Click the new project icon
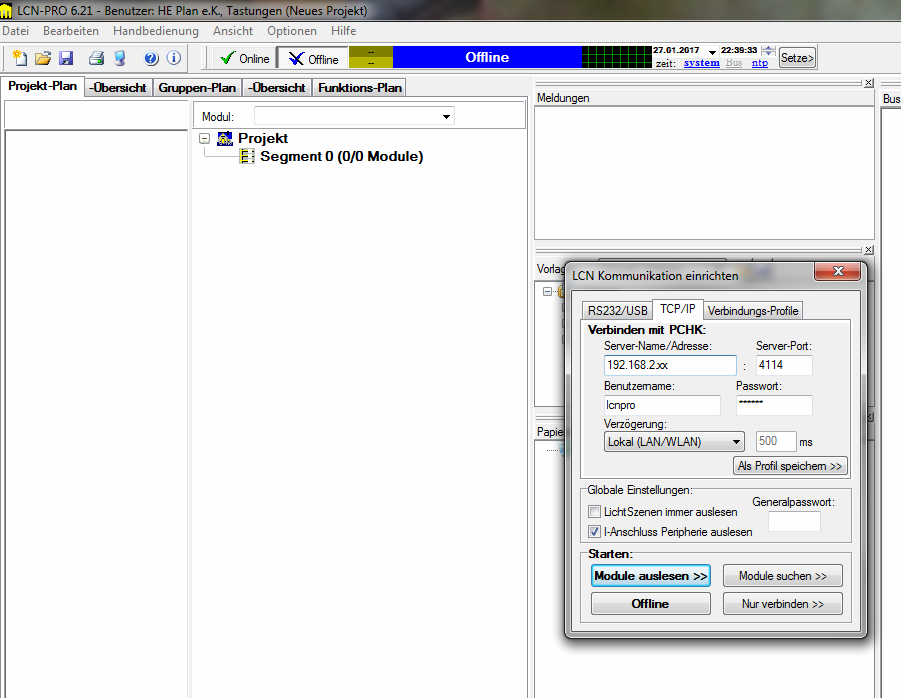 coord(19,58)
